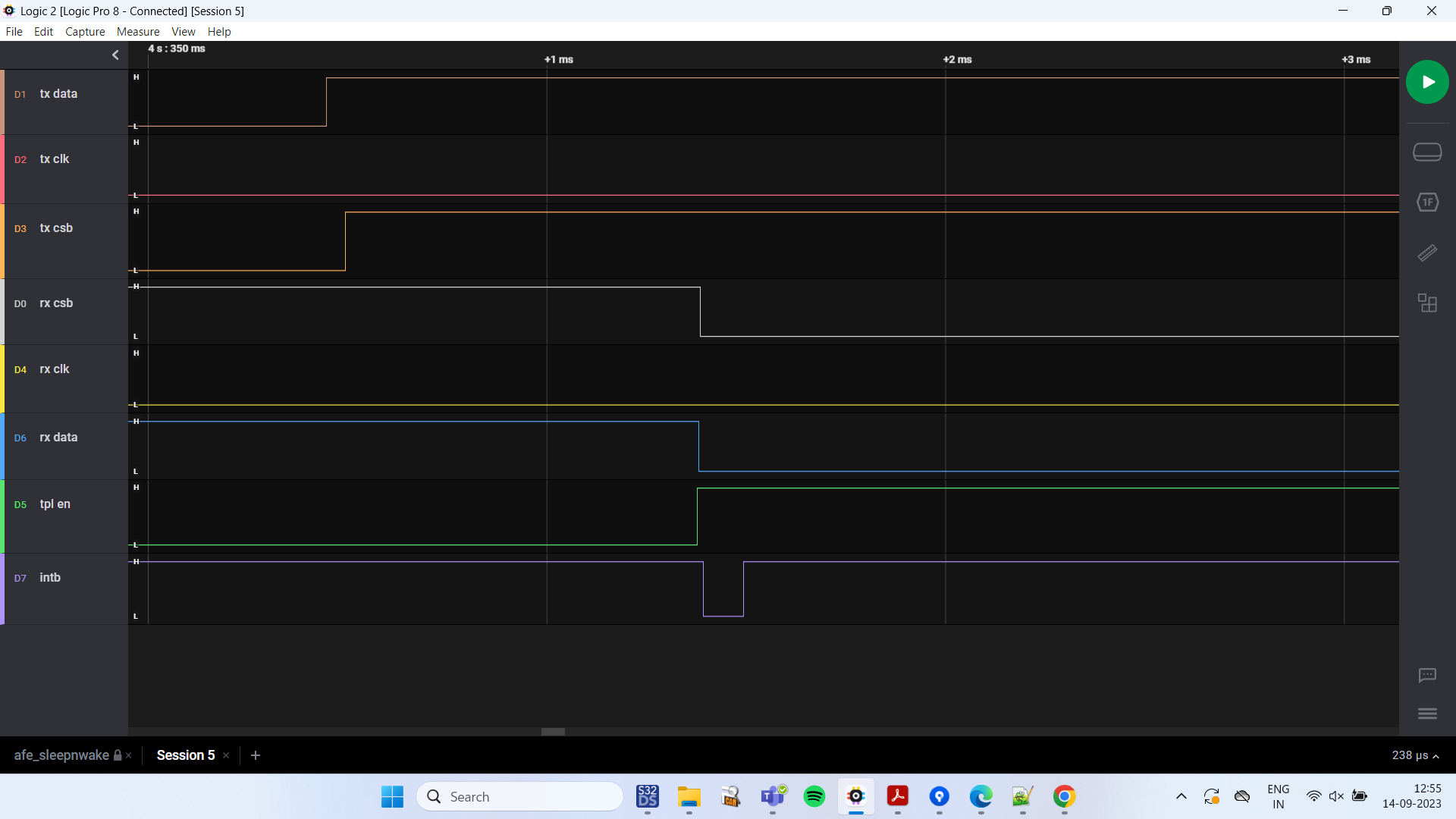Image resolution: width=1456 pixels, height=819 pixels.
Task: Open Google Chrome from the taskbar
Action: [1064, 797]
